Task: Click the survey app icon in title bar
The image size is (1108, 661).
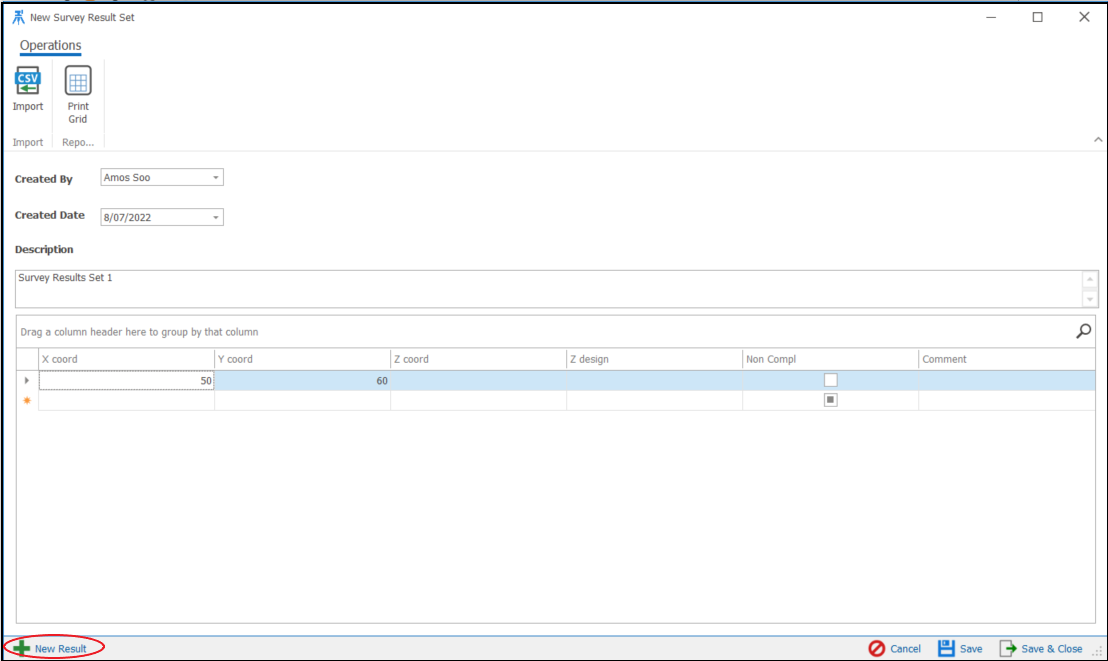Action: point(18,17)
